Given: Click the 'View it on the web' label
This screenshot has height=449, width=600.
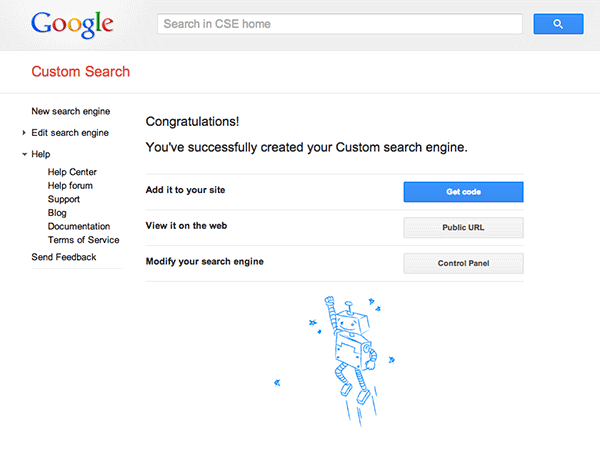Looking at the screenshot, I should point(186,226).
